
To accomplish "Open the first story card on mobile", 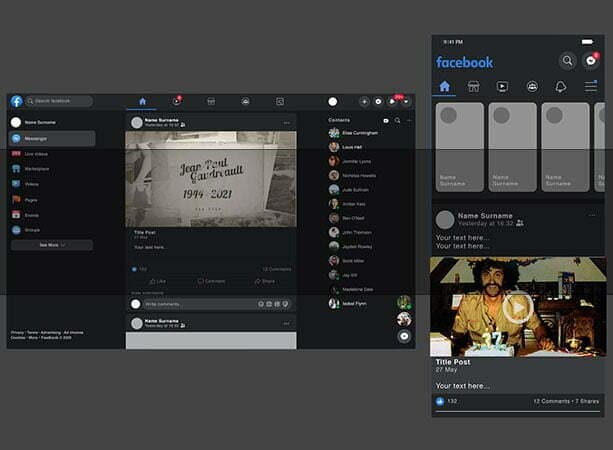I will [x=459, y=147].
